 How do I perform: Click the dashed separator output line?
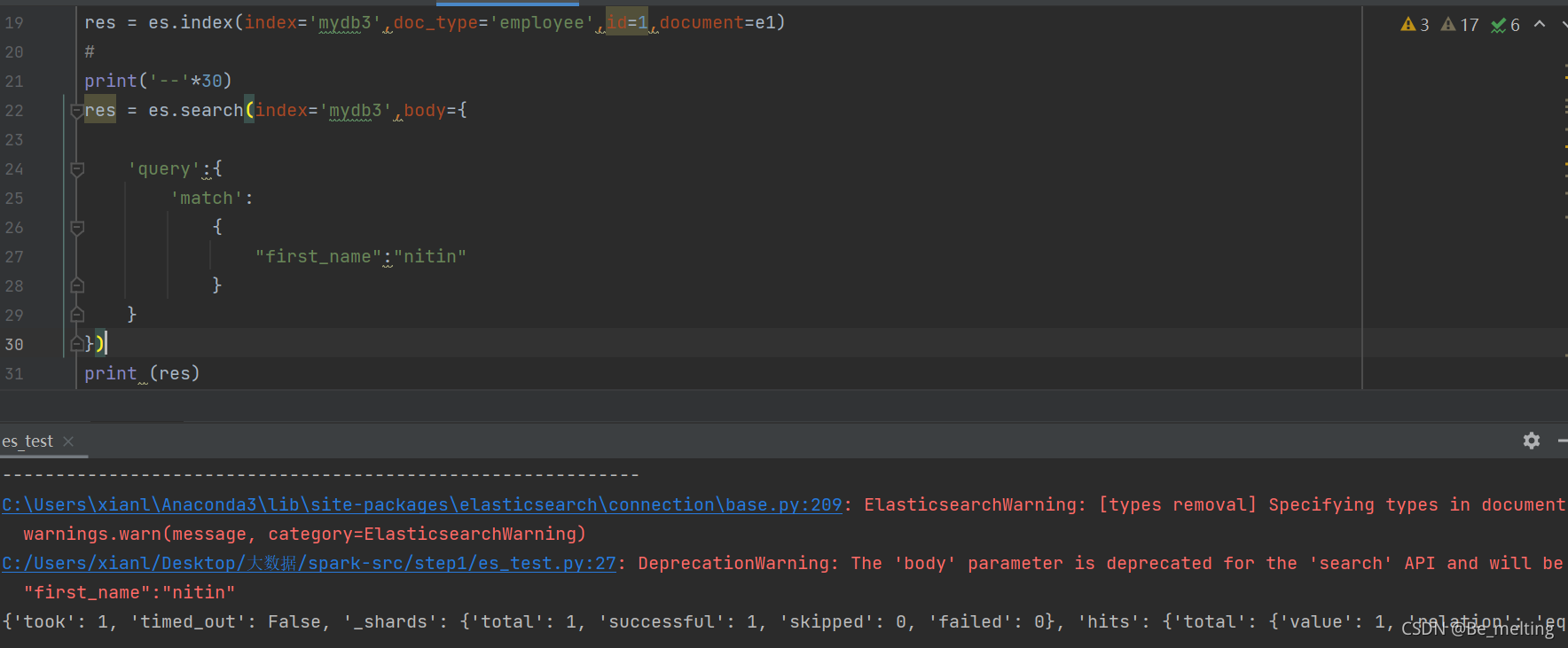click(320, 475)
